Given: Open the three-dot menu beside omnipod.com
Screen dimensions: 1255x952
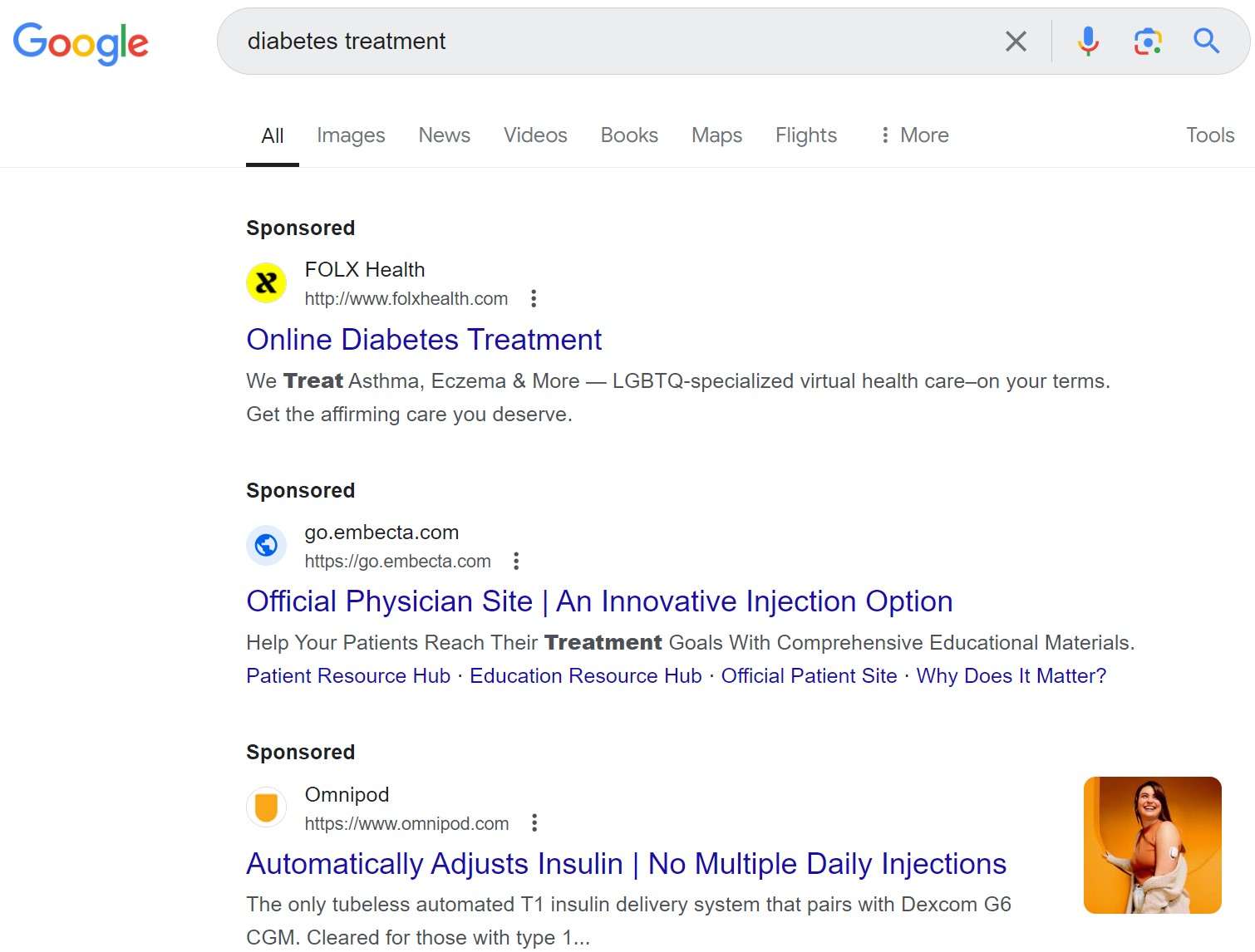Looking at the screenshot, I should pos(534,823).
